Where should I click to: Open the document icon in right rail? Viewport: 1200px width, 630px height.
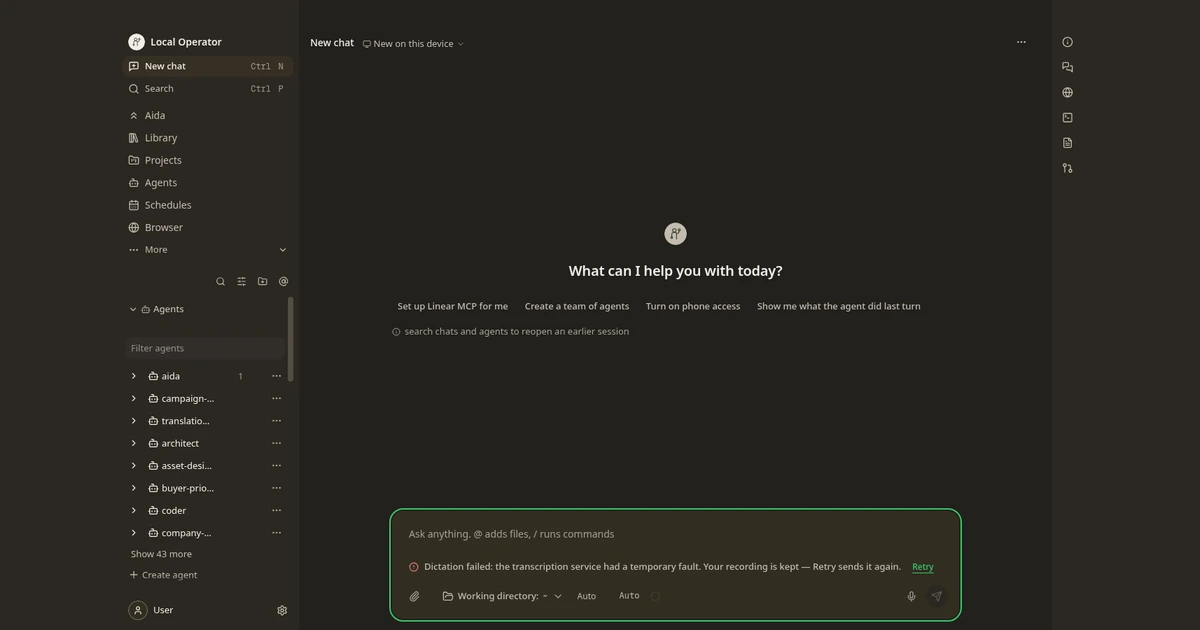pyautogui.click(x=1067, y=143)
